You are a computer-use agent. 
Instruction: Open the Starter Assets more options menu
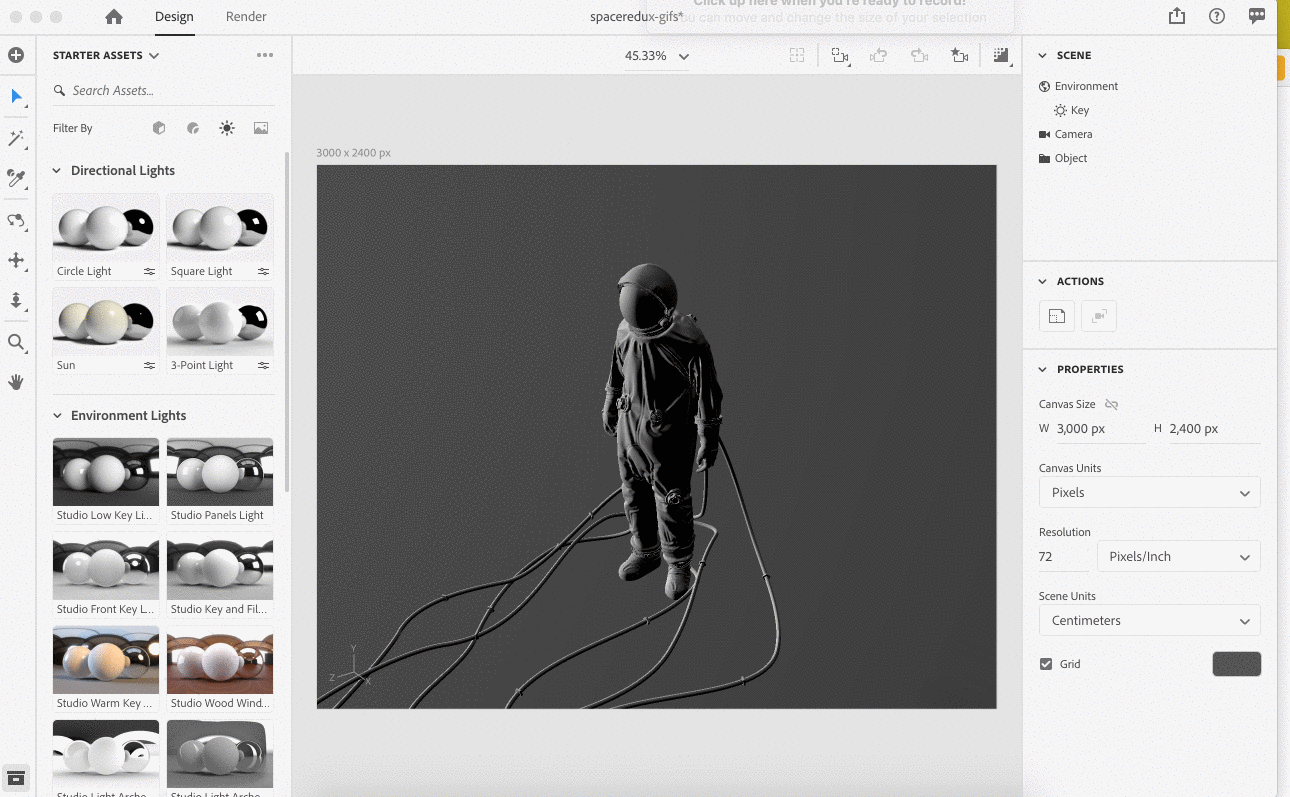coord(265,55)
